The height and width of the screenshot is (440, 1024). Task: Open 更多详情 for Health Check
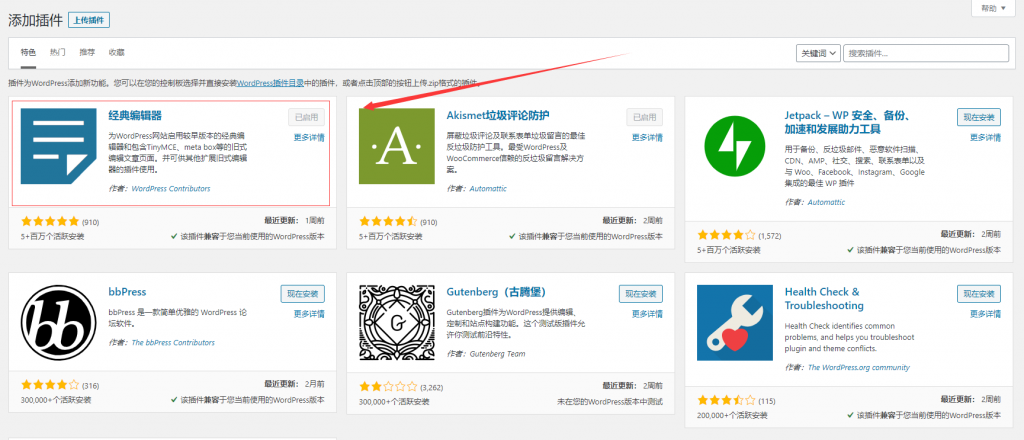(x=985, y=314)
